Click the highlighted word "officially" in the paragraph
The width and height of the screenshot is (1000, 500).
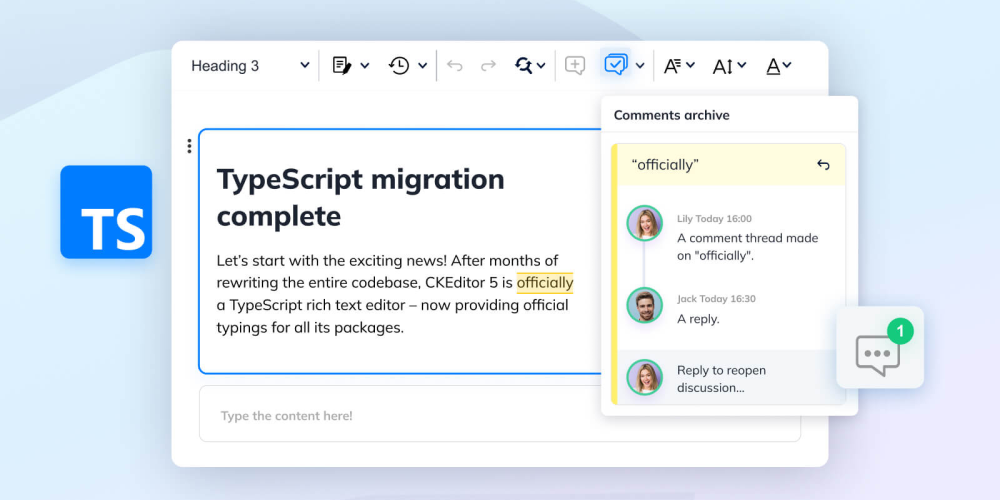(545, 281)
